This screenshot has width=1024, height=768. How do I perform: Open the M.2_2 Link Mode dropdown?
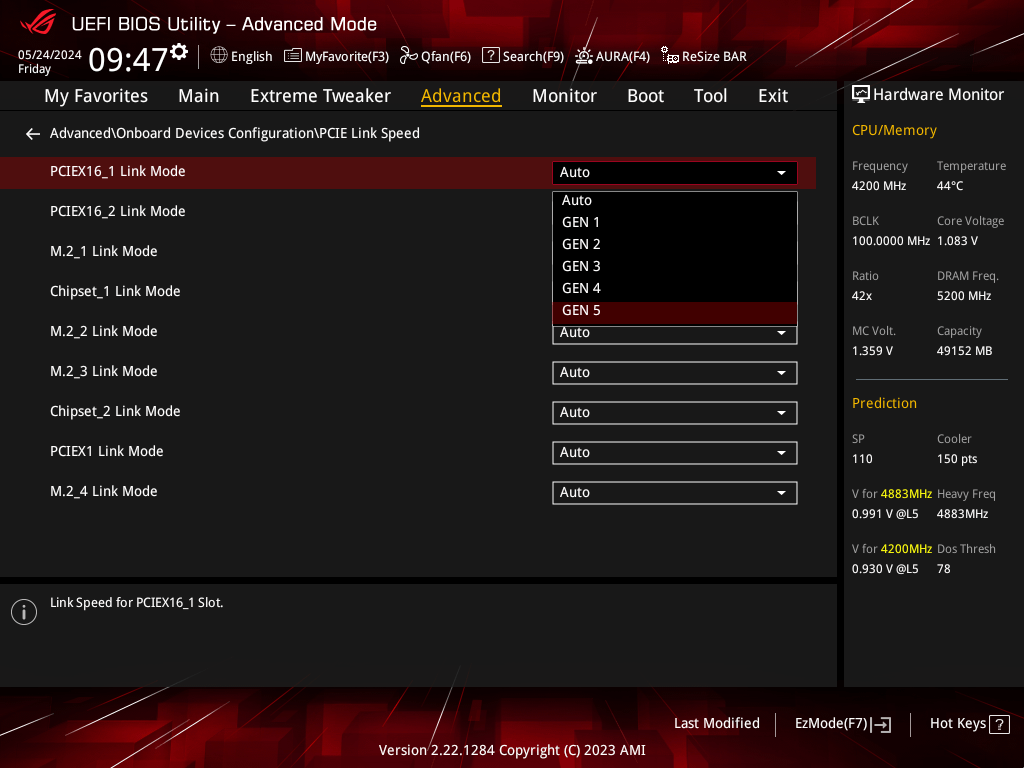675,334
